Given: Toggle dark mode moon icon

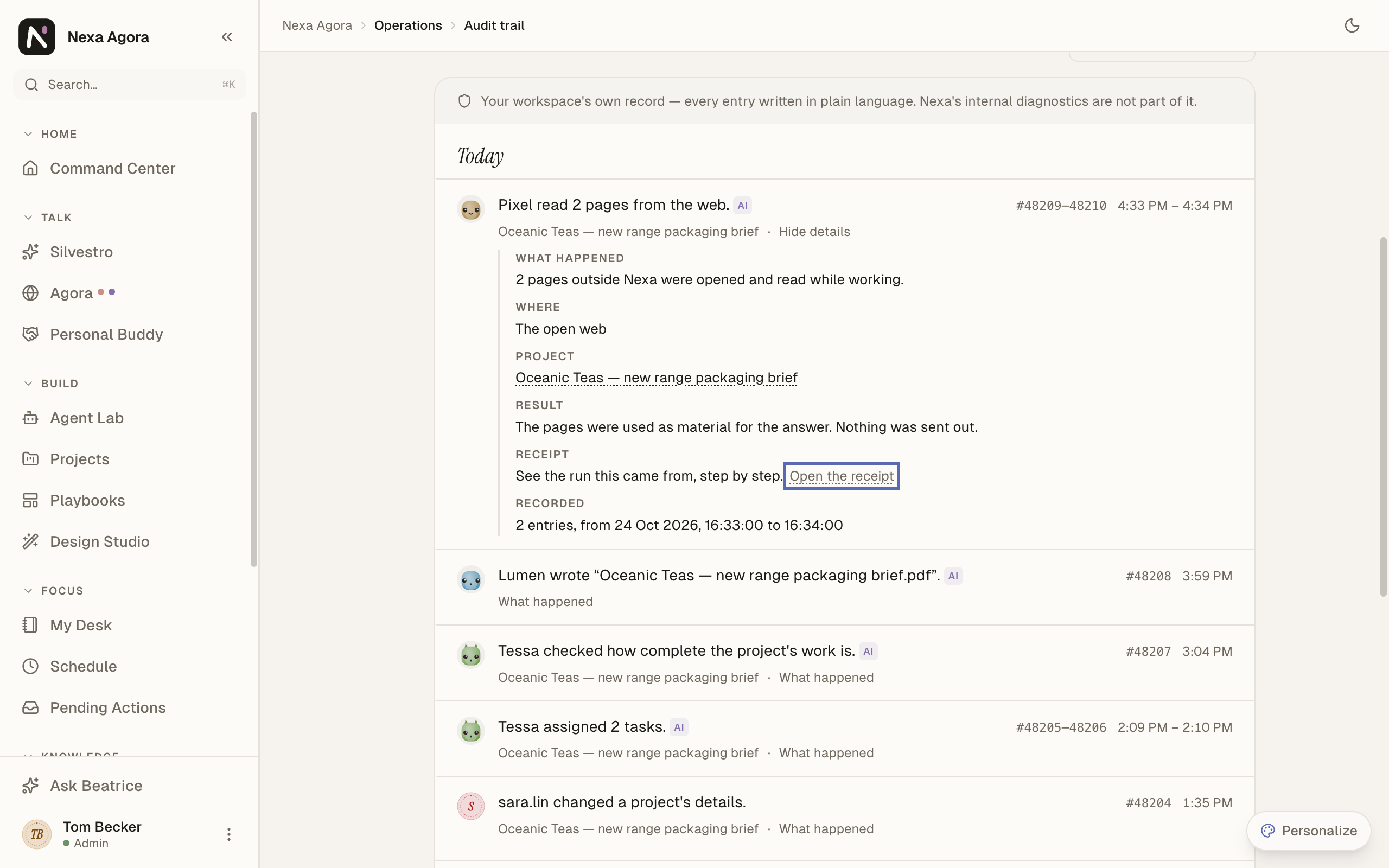Looking at the screenshot, I should (1352, 25).
